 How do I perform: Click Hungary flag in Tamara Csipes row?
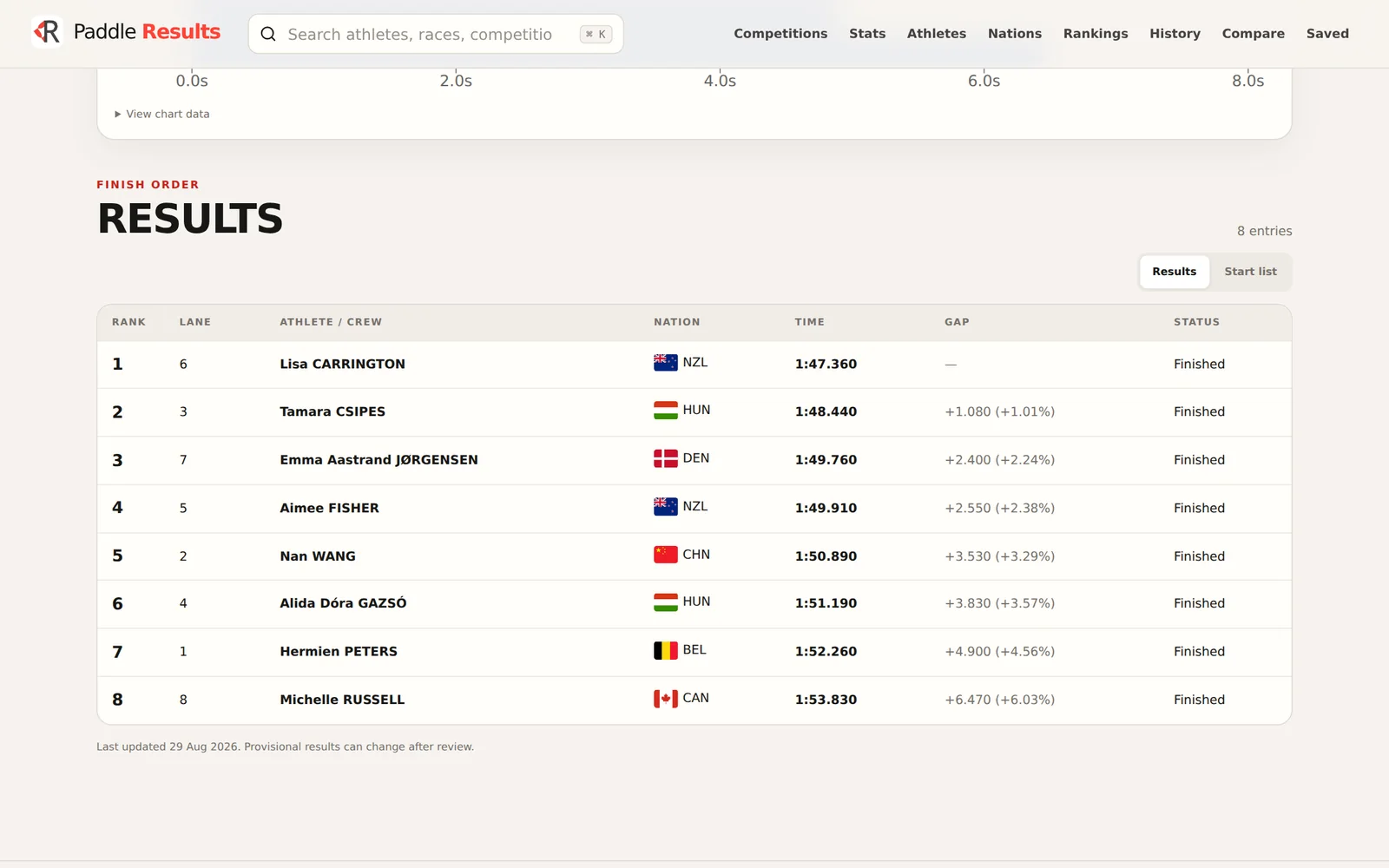pyautogui.click(x=666, y=411)
